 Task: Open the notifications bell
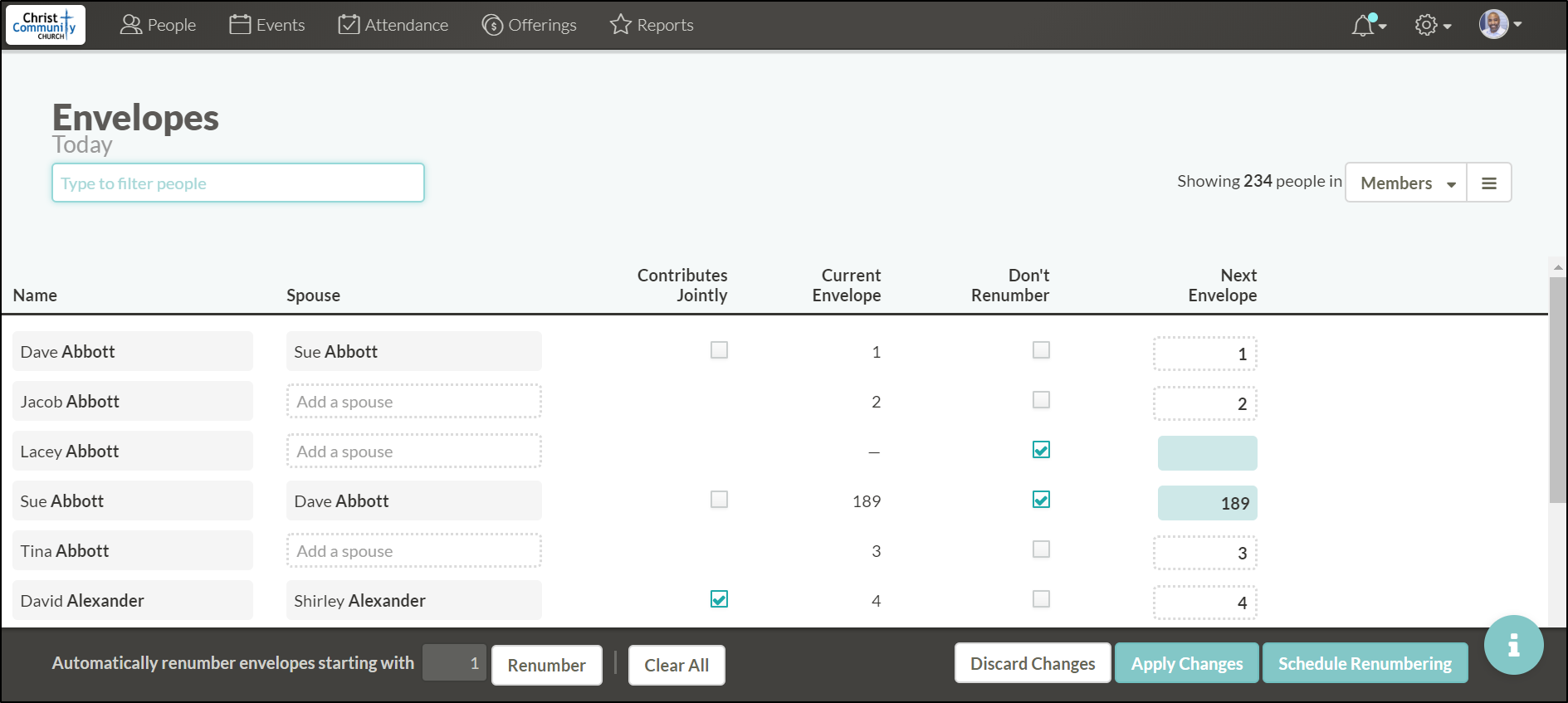(x=1363, y=25)
